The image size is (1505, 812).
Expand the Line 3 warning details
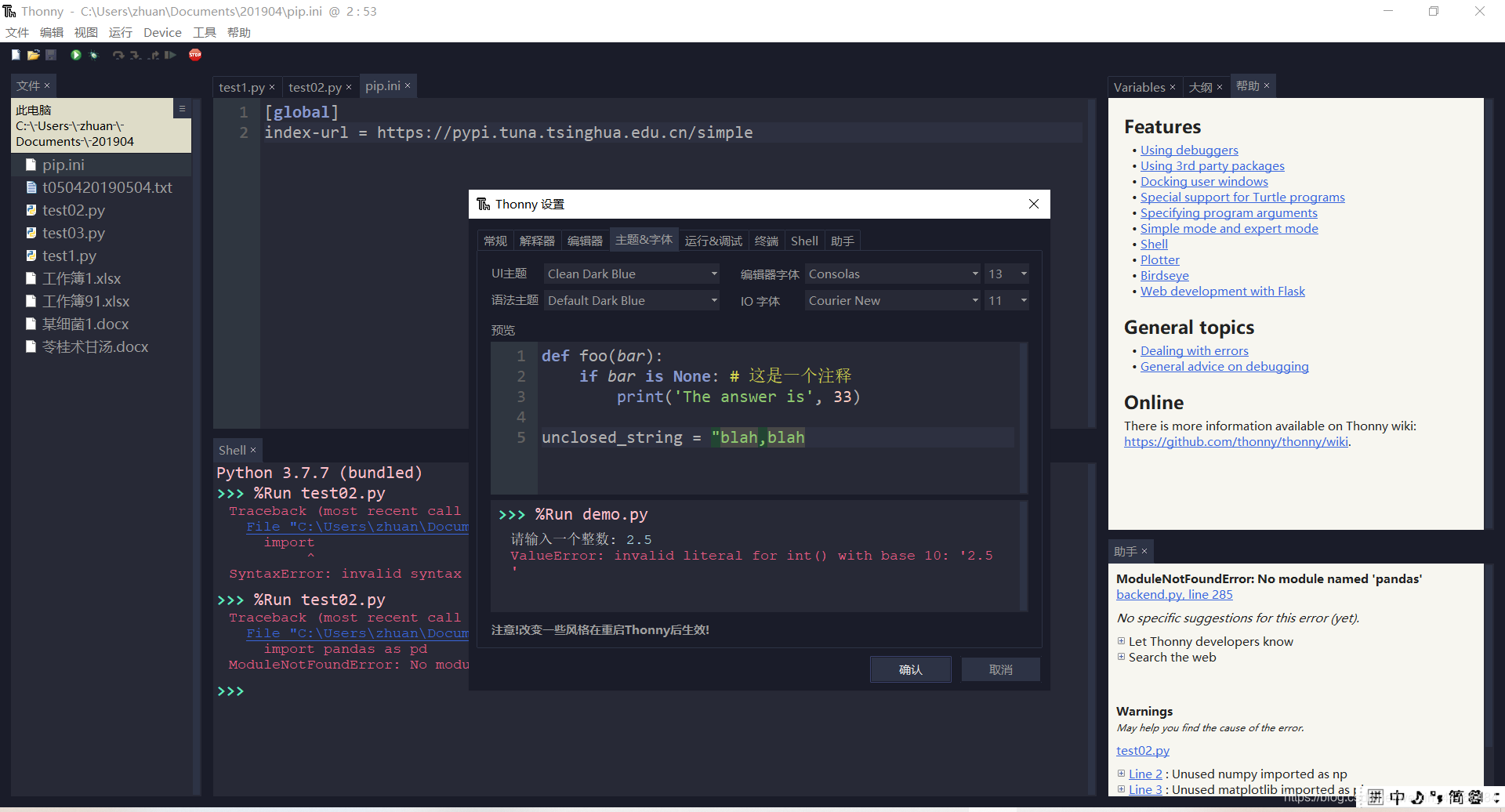(1121, 789)
